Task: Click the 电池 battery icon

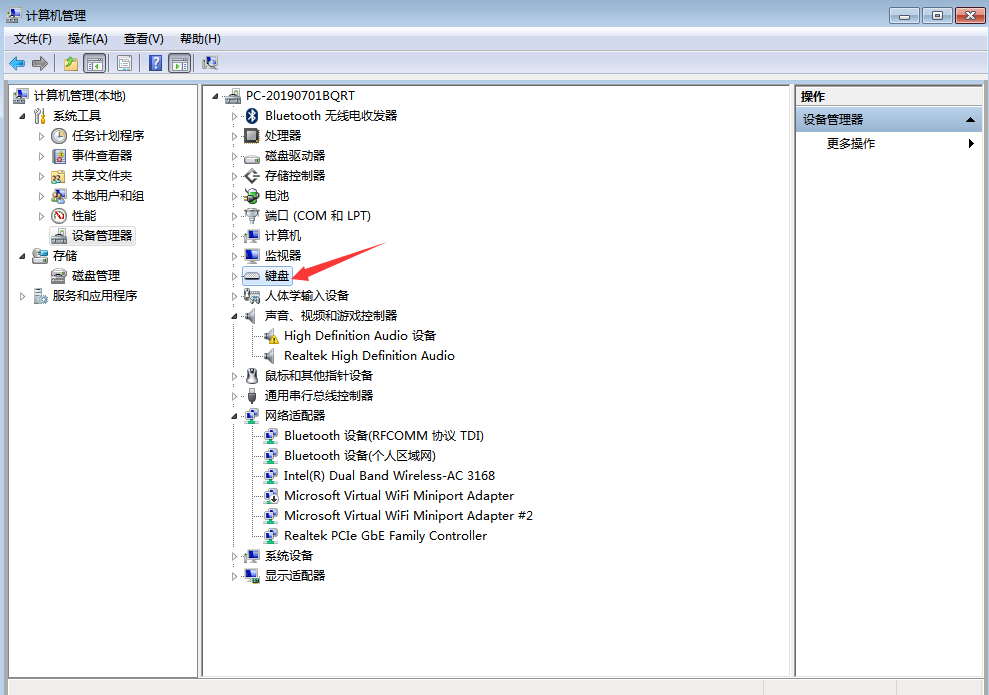Action: [x=252, y=196]
